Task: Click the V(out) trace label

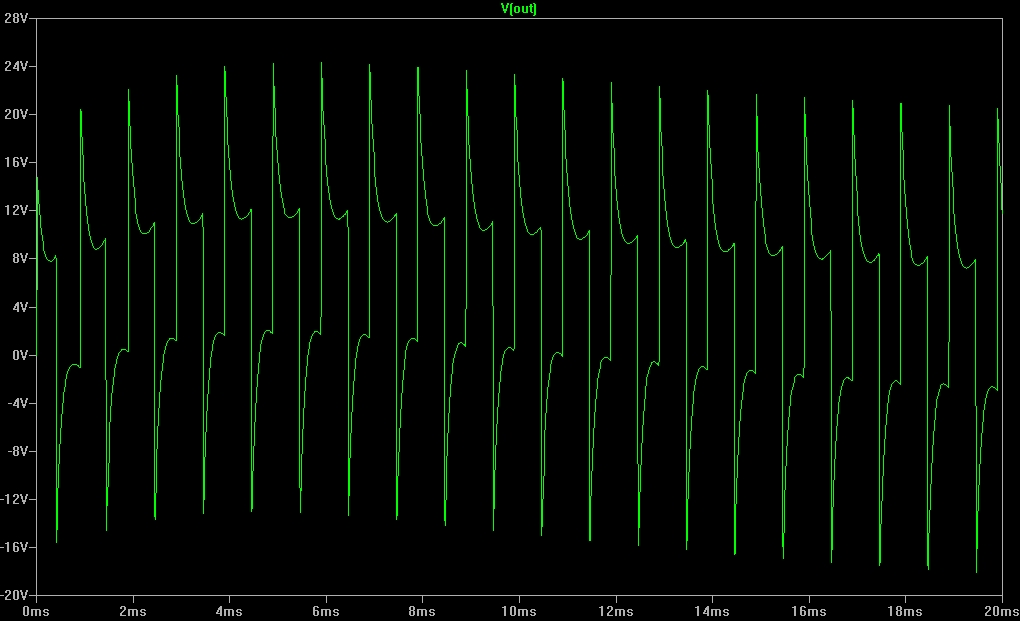Action: point(518,8)
